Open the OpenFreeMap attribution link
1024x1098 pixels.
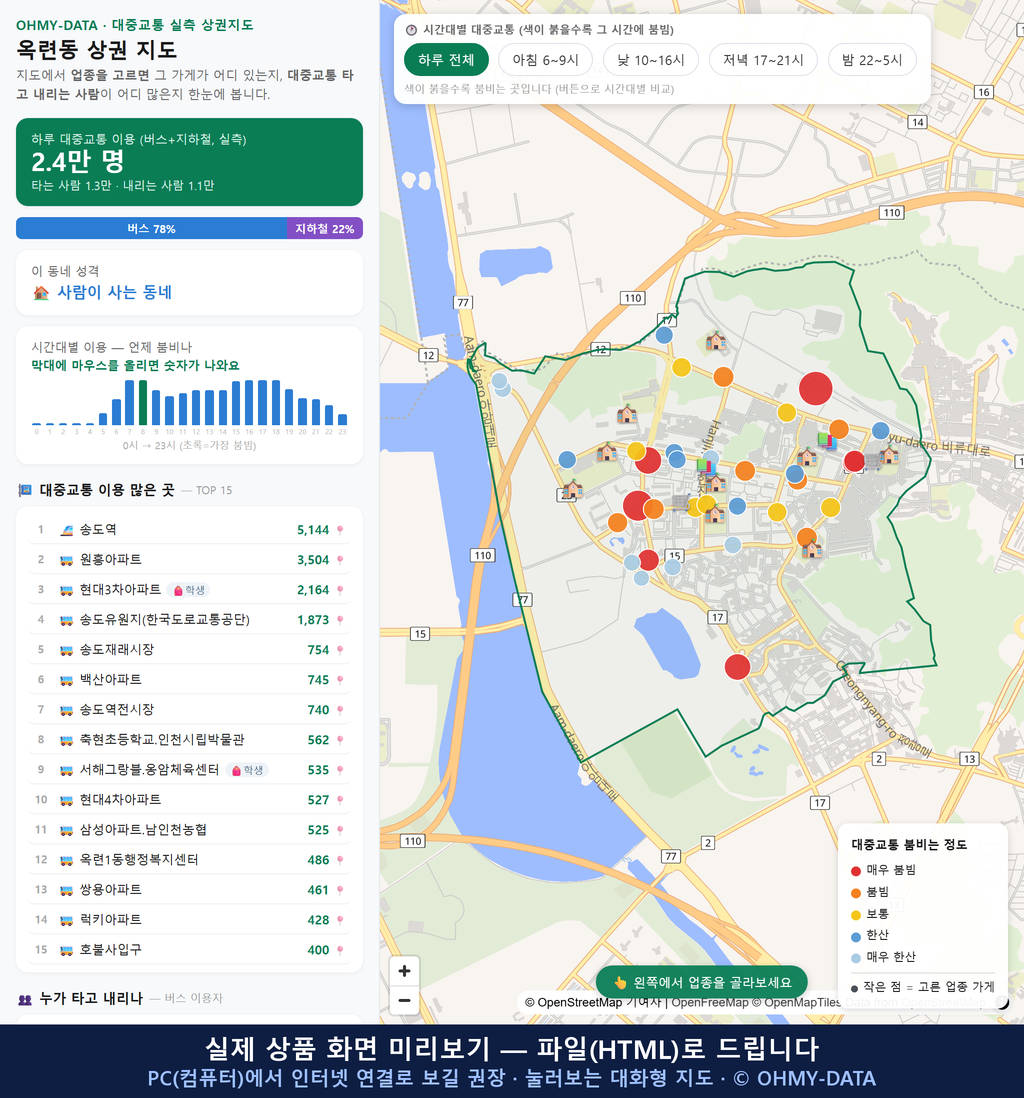pyautogui.click(x=710, y=1002)
